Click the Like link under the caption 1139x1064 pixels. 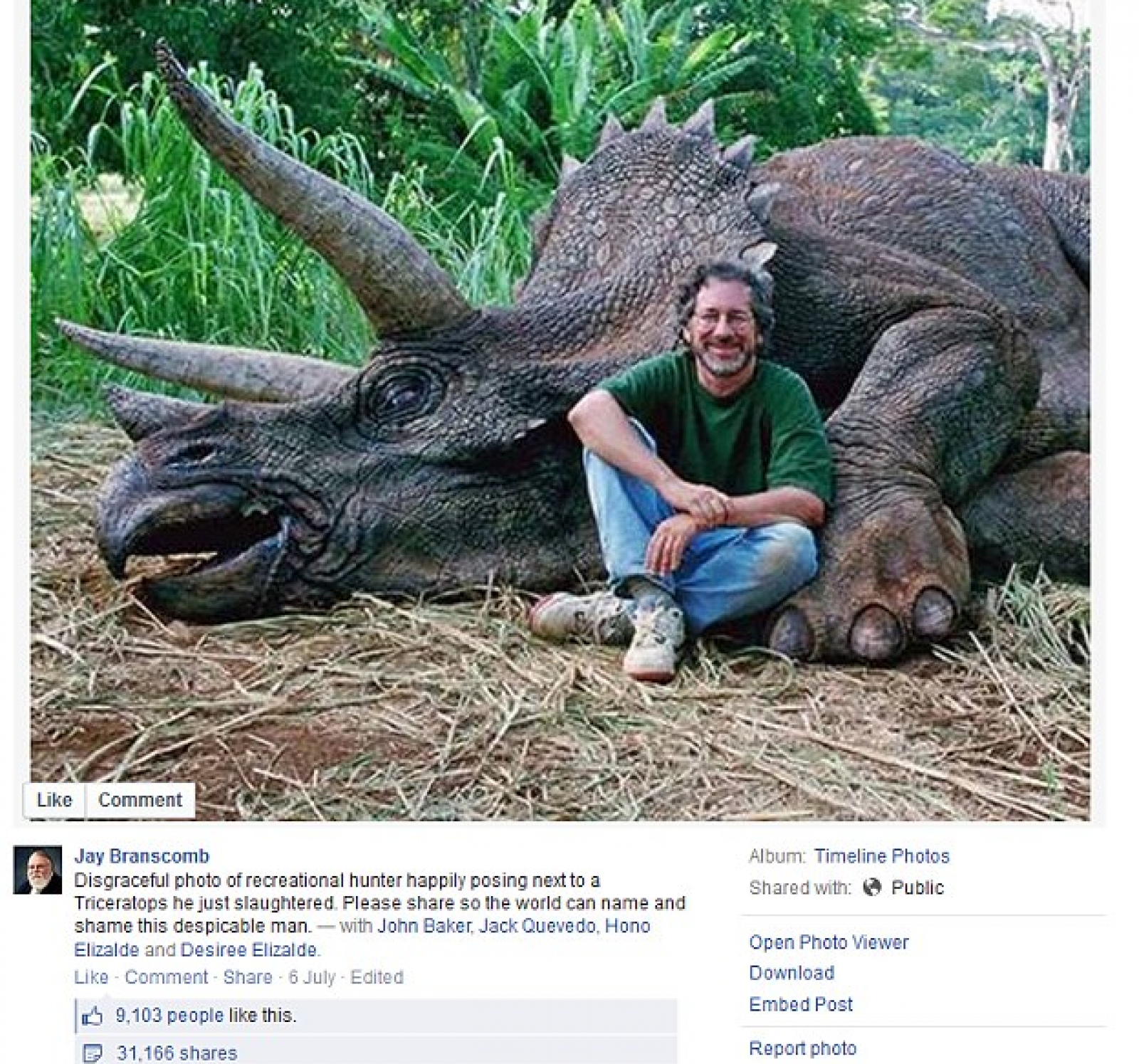pyautogui.click(x=91, y=977)
